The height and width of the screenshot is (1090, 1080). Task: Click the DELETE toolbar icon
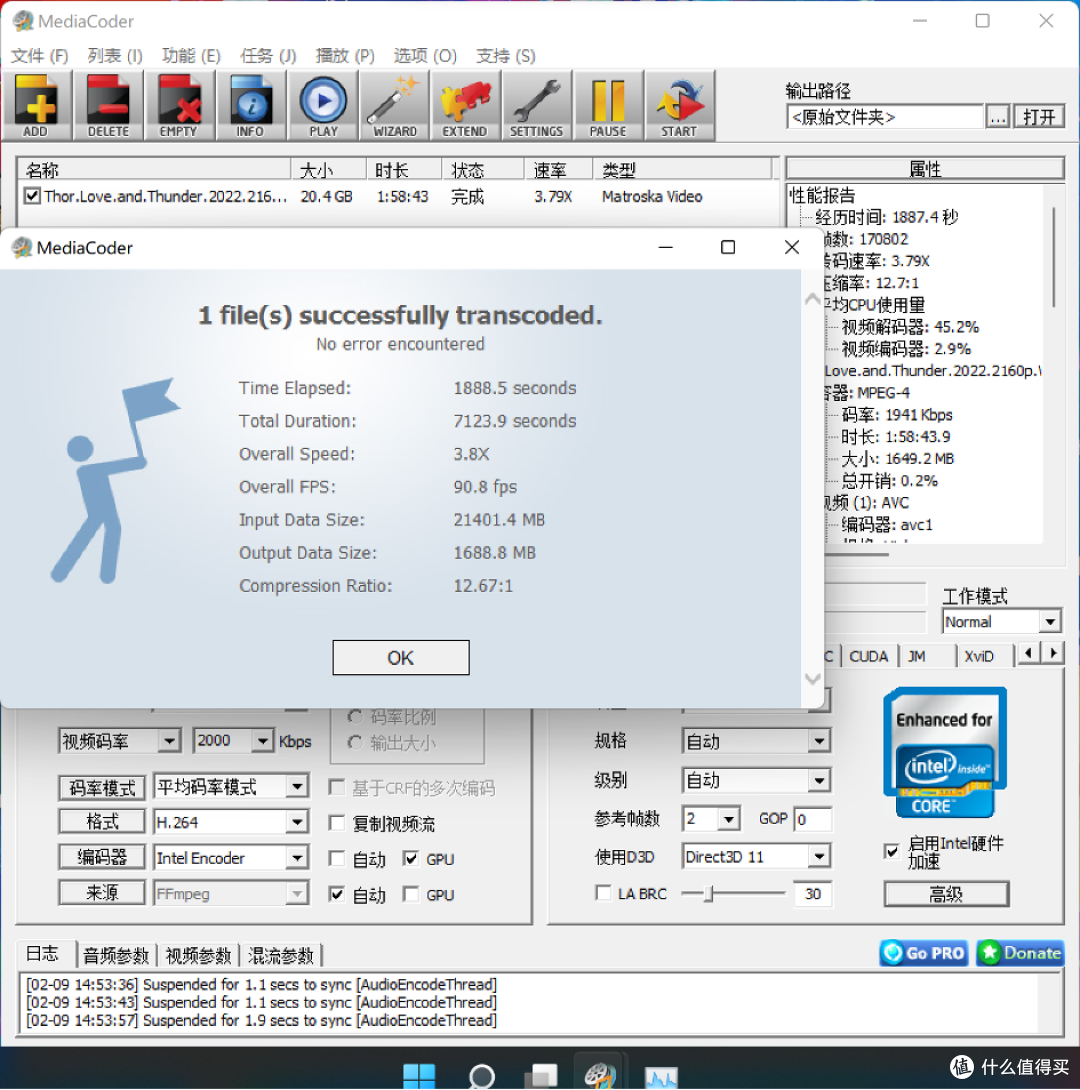pos(108,106)
